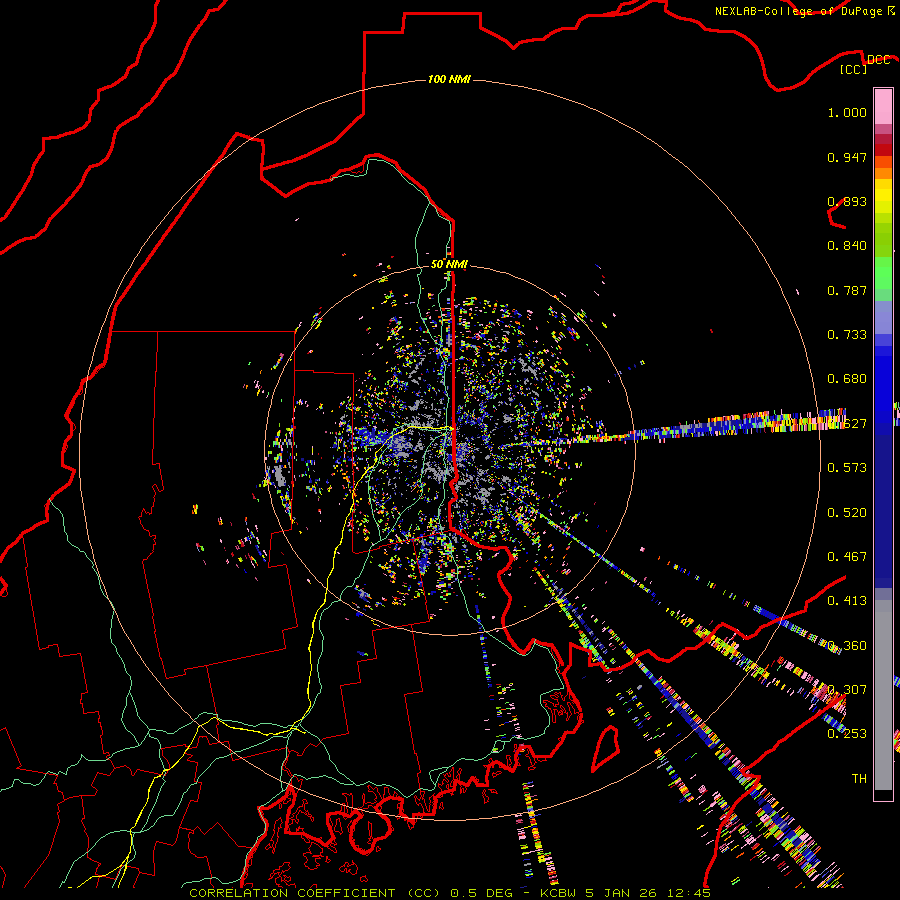Pick the dark red segment of the color bar
The height and width of the screenshot is (900, 900).
click(x=883, y=149)
